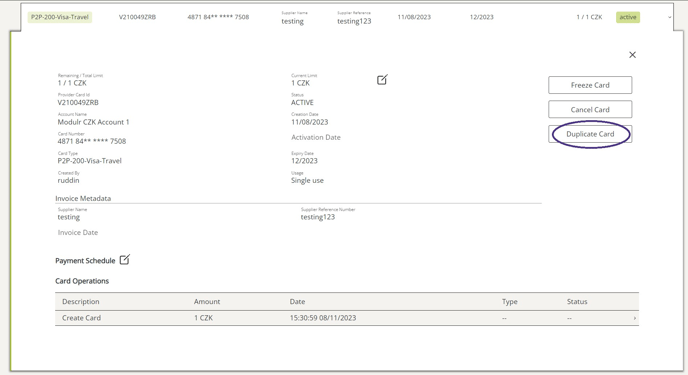Image resolution: width=688 pixels, height=375 pixels.
Task: Click the Modulr CZK Account 1 text
Action: click(93, 122)
